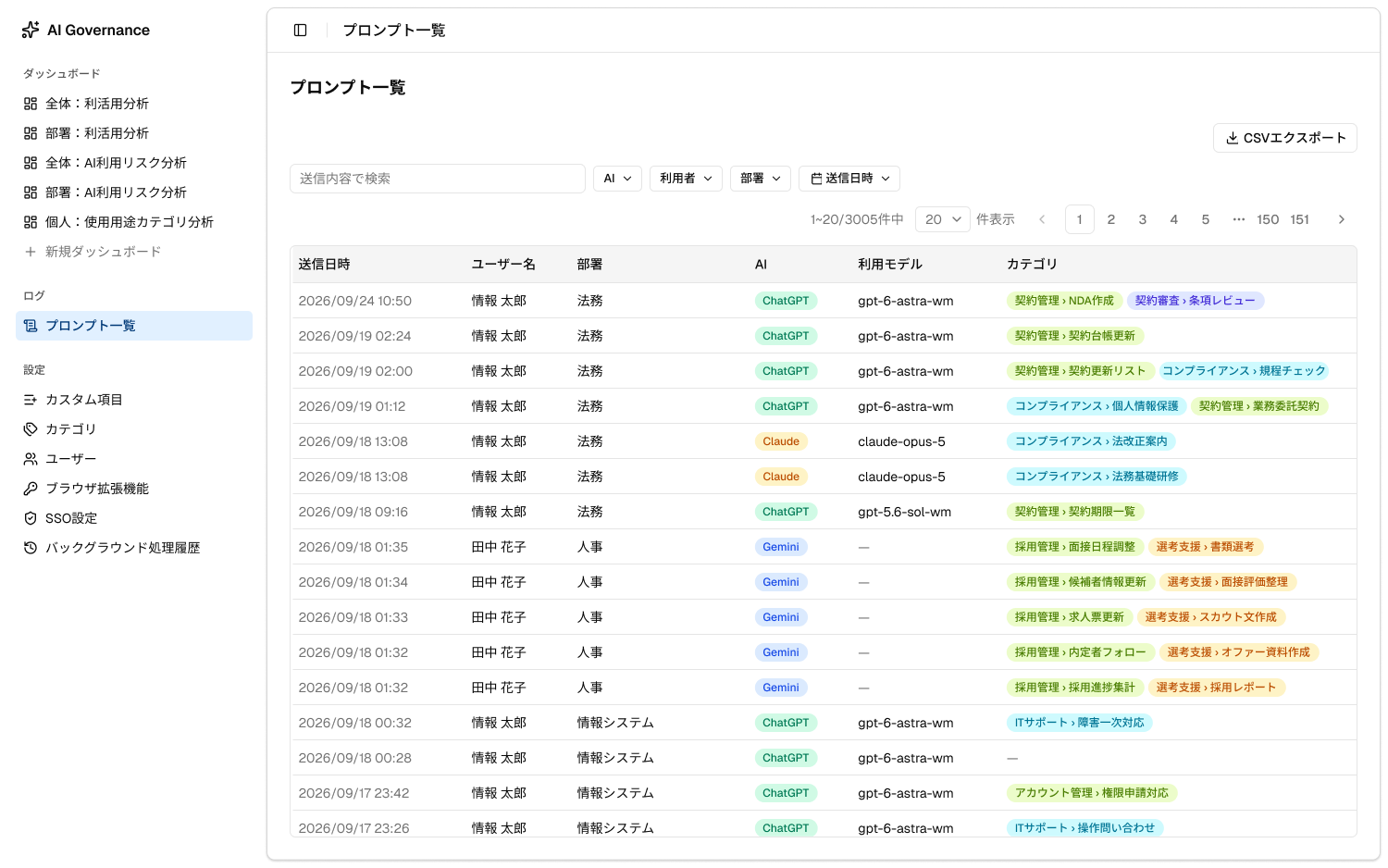Click the dashboard icon beside 全体：利活用分析
Viewport: 1388px width, 868px height.
tap(31, 104)
